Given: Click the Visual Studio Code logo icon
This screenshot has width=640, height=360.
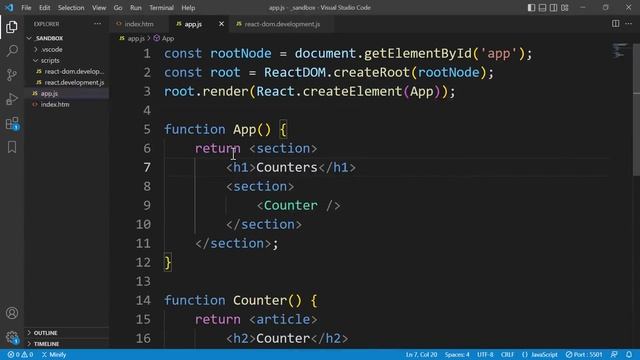Looking at the screenshot, I should tap(9, 7).
